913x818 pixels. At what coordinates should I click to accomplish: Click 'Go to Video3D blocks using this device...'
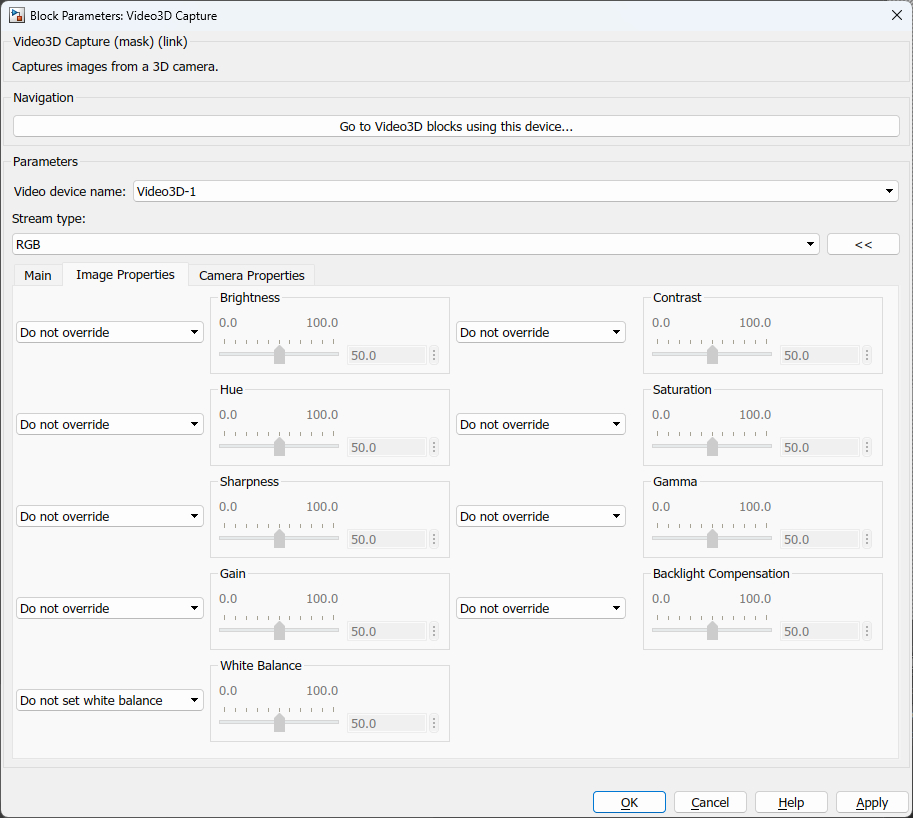pos(455,125)
